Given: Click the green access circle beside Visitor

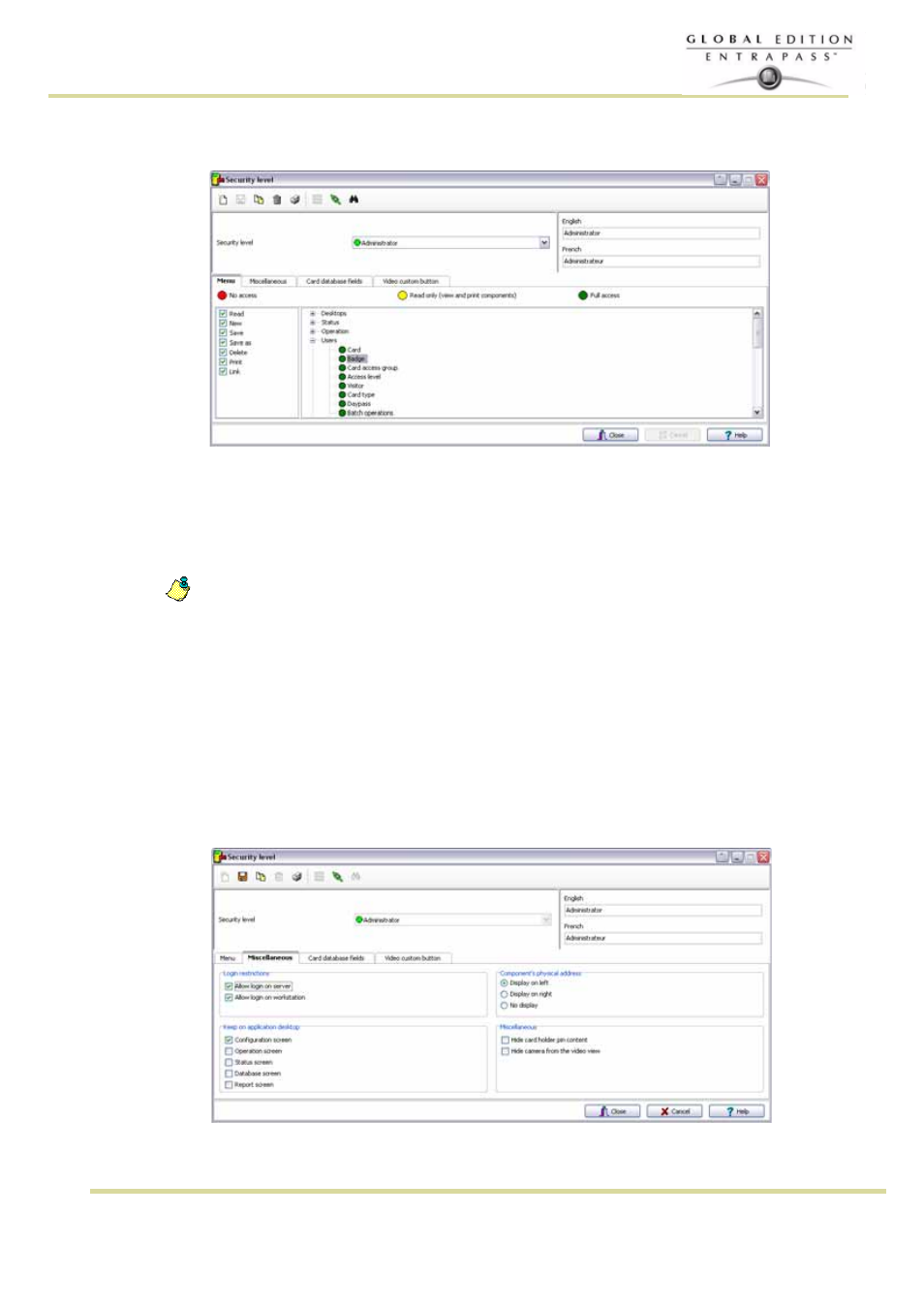Looking at the screenshot, I should [x=342, y=386].
